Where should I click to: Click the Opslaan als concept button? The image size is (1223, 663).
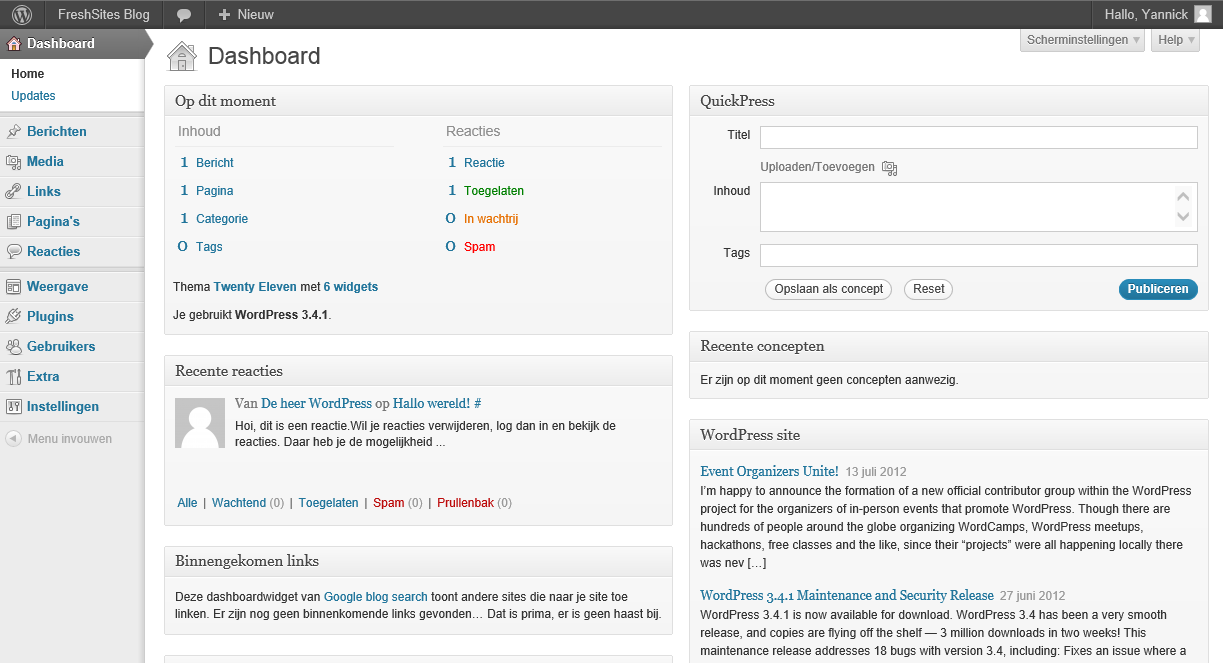coord(829,289)
